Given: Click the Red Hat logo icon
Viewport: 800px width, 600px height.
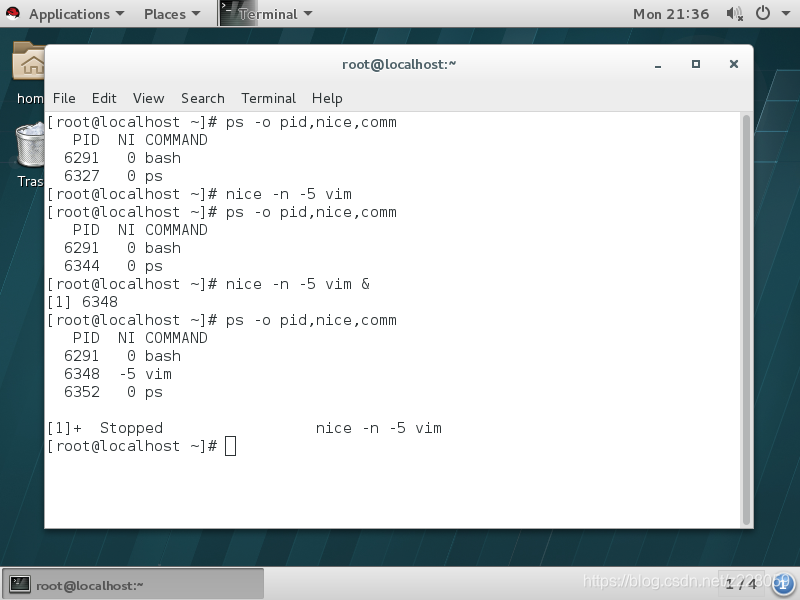Looking at the screenshot, I should 13,13.
